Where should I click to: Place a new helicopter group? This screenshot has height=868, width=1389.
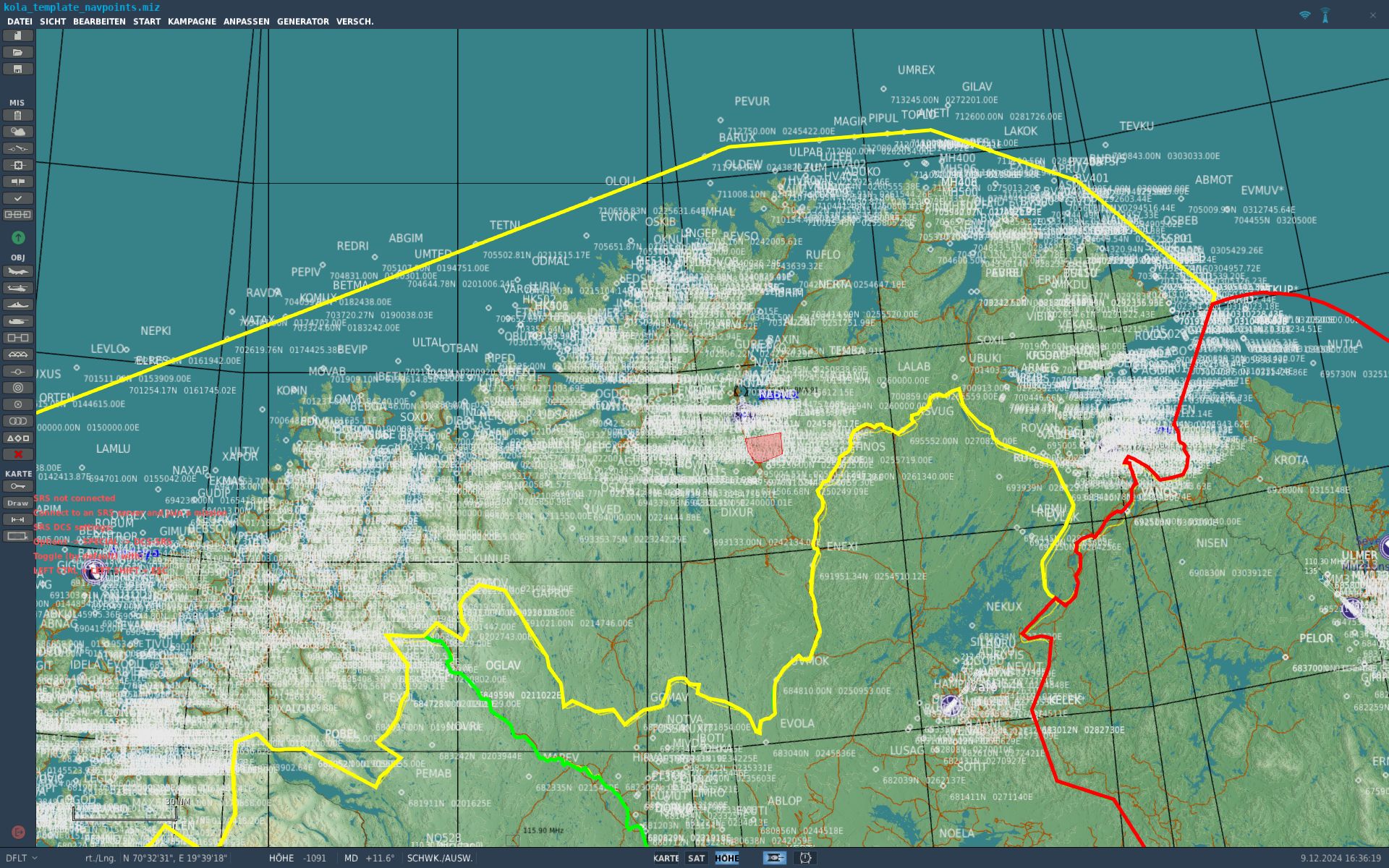(x=17, y=288)
